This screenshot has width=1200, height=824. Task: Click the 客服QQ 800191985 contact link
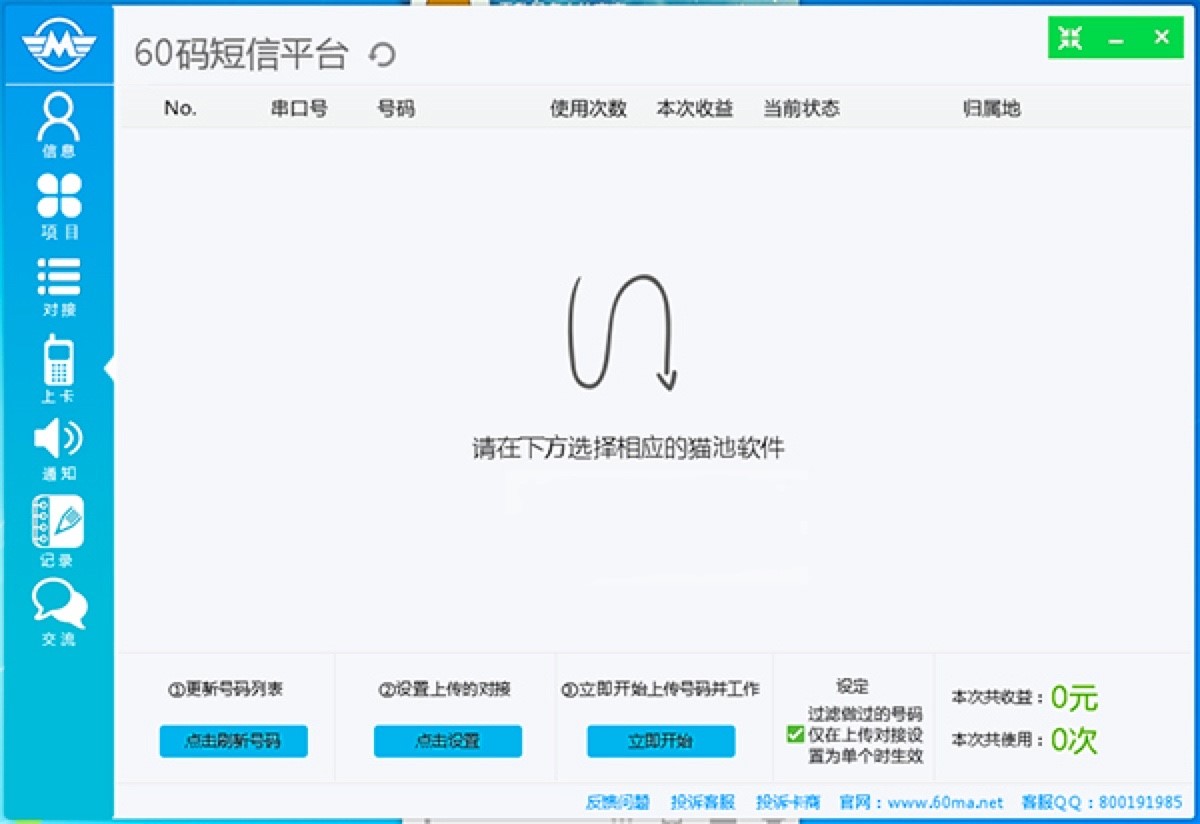coord(1100,802)
